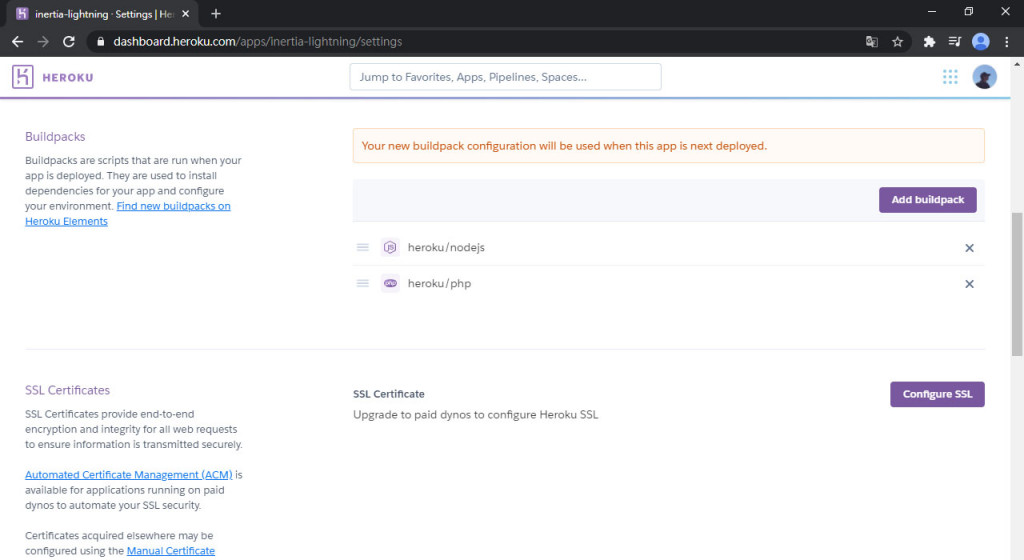This screenshot has width=1024, height=560.
Task: Remove the heroku/php buildpack
Action: click(x=969, y=284)
